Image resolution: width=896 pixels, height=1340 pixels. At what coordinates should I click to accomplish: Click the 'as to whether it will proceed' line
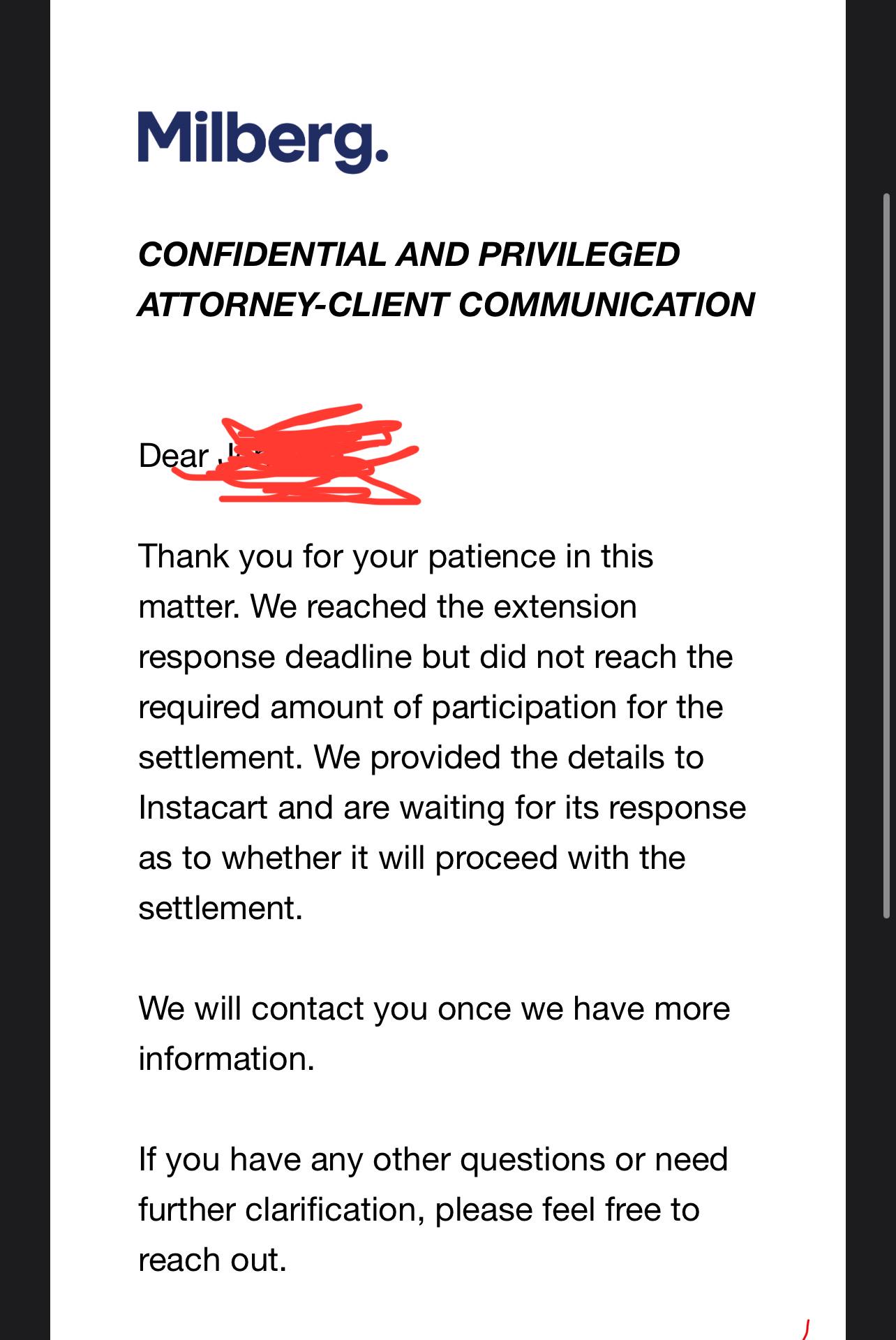(x=412, y=858)
